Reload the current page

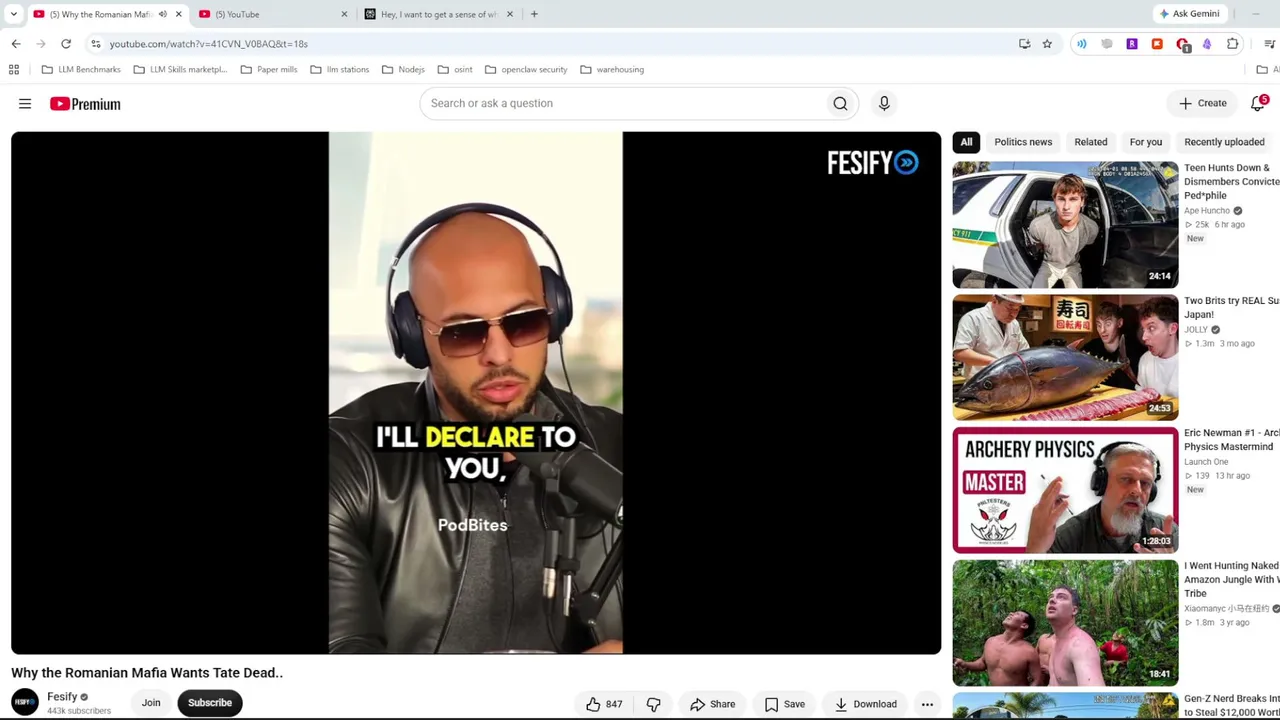tap(66, 44)
